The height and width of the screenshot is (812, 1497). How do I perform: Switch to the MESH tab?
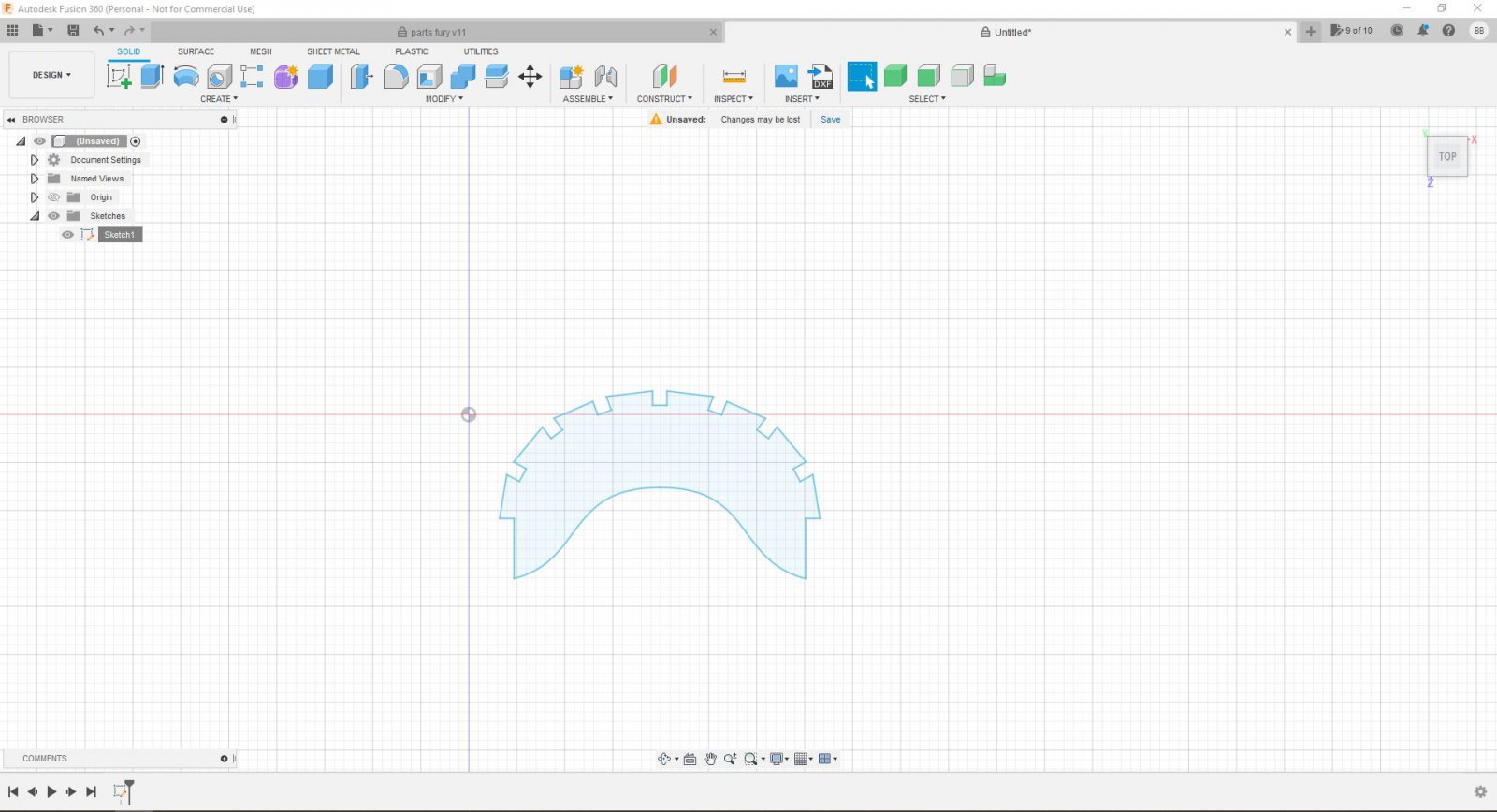click(261, 51)
